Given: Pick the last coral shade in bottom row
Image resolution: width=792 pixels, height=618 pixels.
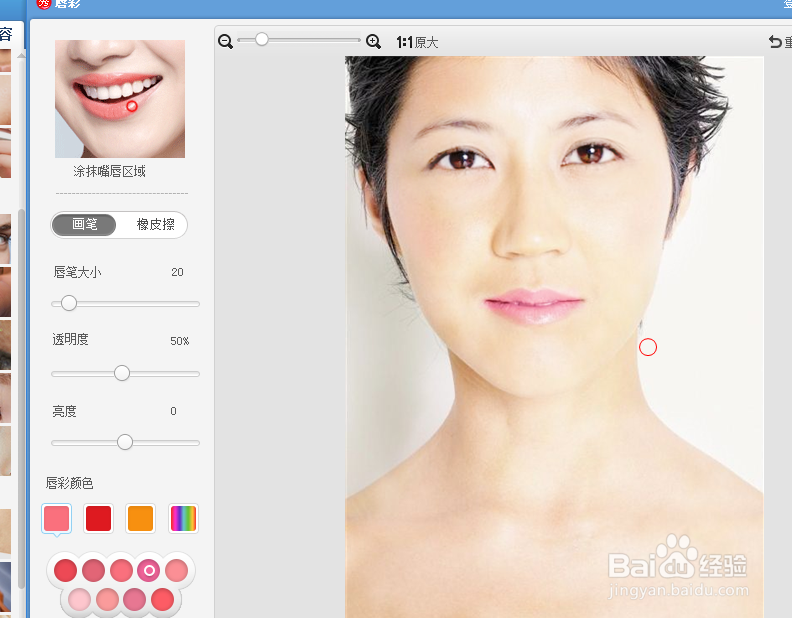Looking at the screenshot, I should click(162, 600).
